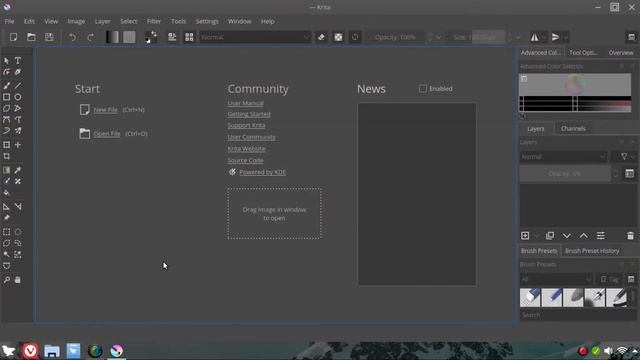Switch to the Brush Preset History tab
This screenshot has width=640, height=360.
pyautogui.click(x=592, y=251)
